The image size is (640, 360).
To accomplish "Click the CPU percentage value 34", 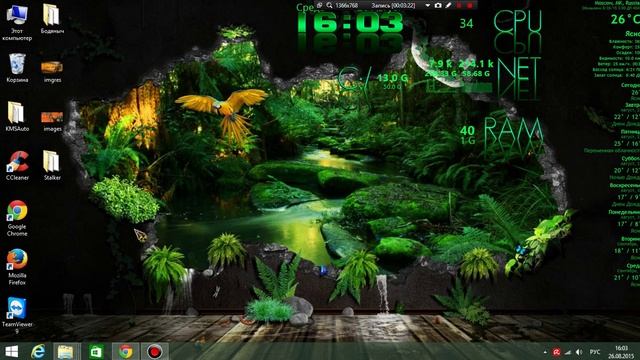I will (467, 23).
